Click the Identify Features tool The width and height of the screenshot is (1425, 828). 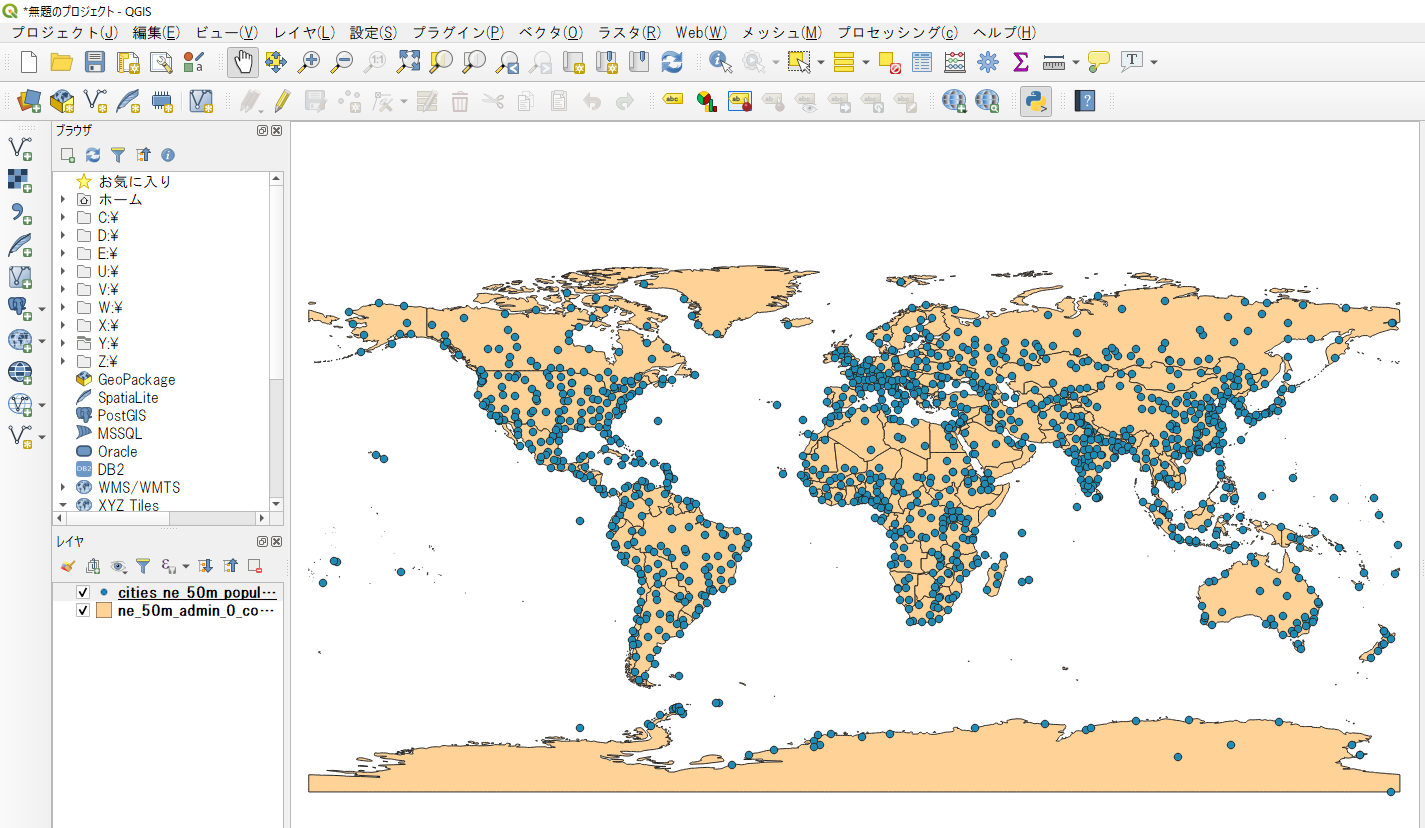click(x=720, y=62)
